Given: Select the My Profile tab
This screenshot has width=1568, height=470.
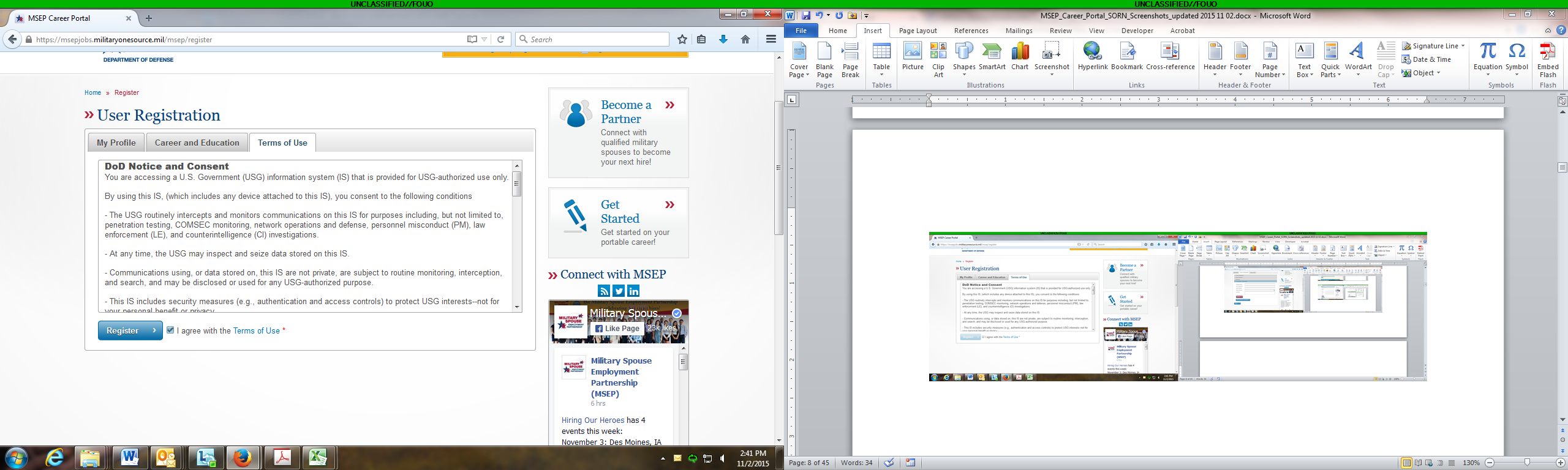Looking at the screenshot, I should (x=116, y=143).
